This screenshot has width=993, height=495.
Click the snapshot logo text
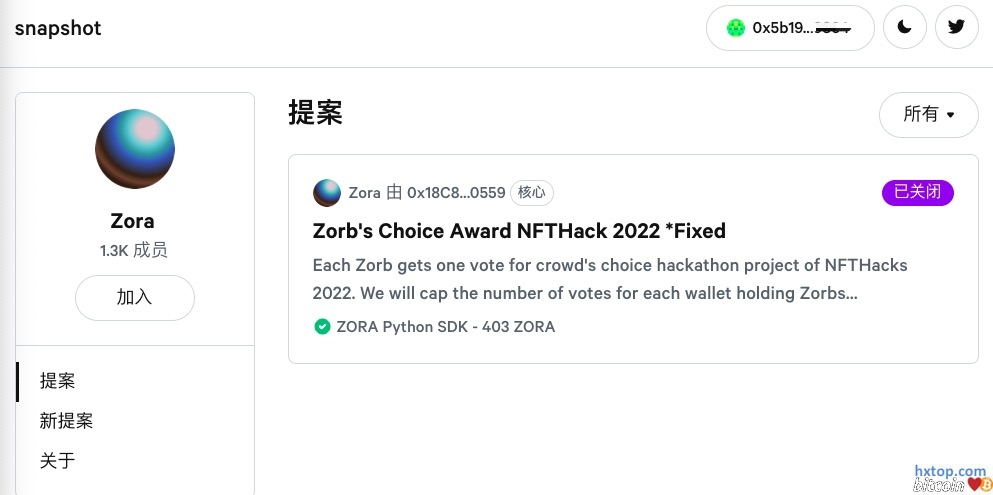(58, 28)
